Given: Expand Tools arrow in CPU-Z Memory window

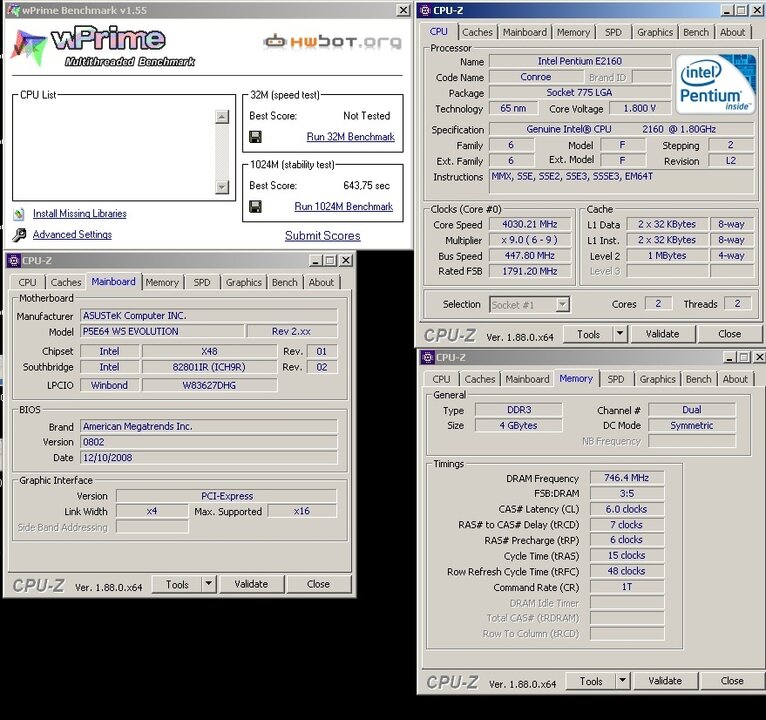Looking at the screenshot, I should (622, 680).
